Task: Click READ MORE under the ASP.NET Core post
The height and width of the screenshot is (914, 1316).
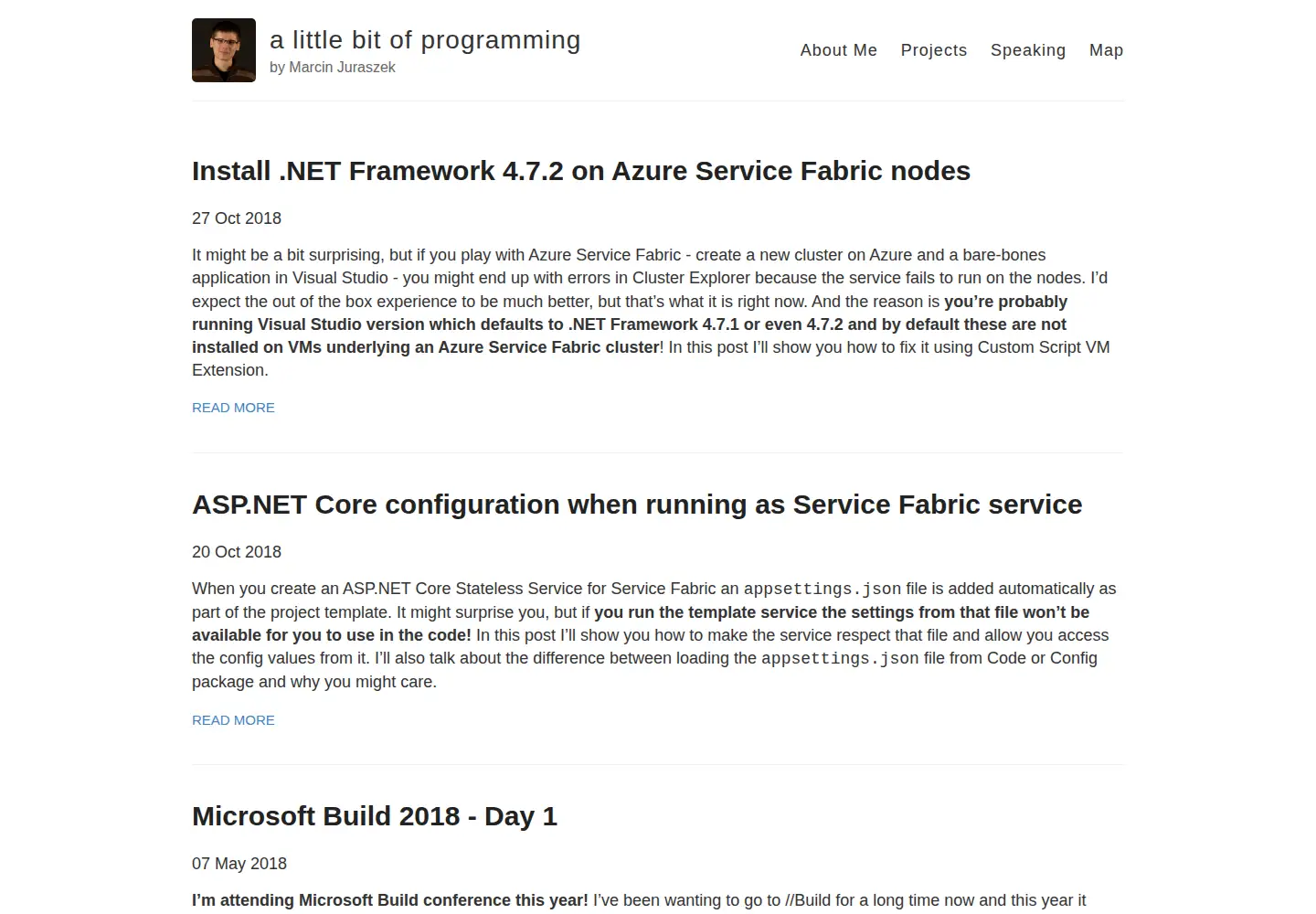Action: 233,720
